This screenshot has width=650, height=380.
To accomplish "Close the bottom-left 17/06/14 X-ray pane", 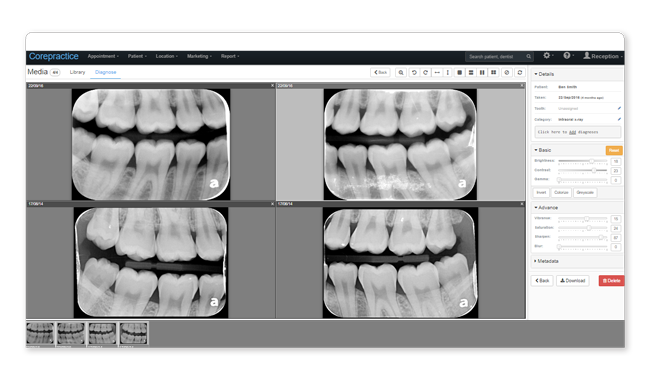I will (272, 204).
